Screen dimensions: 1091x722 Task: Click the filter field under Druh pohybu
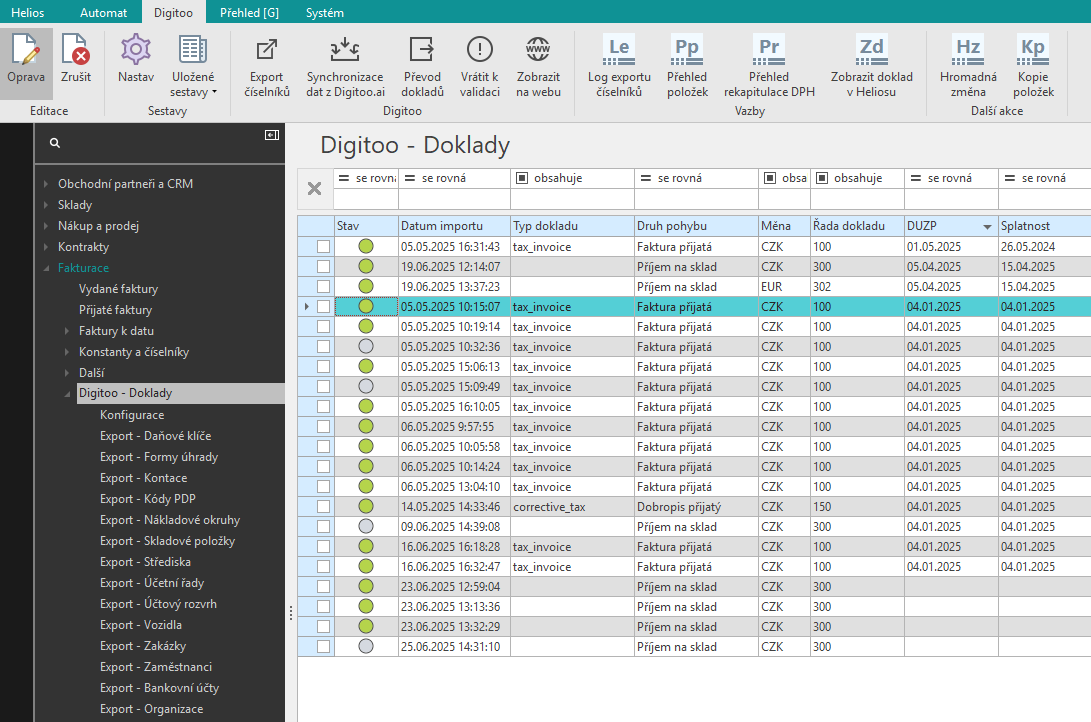coord(696,200)
